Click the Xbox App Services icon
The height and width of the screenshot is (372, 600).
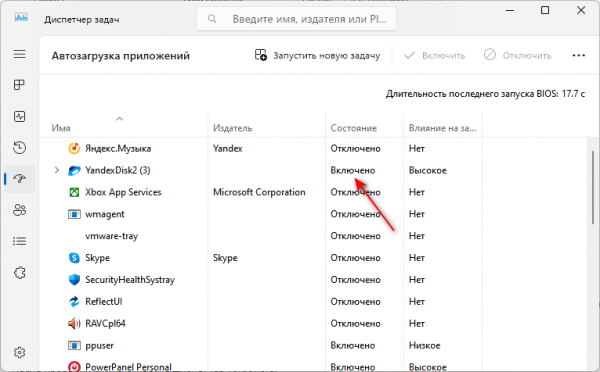(74, 192)
